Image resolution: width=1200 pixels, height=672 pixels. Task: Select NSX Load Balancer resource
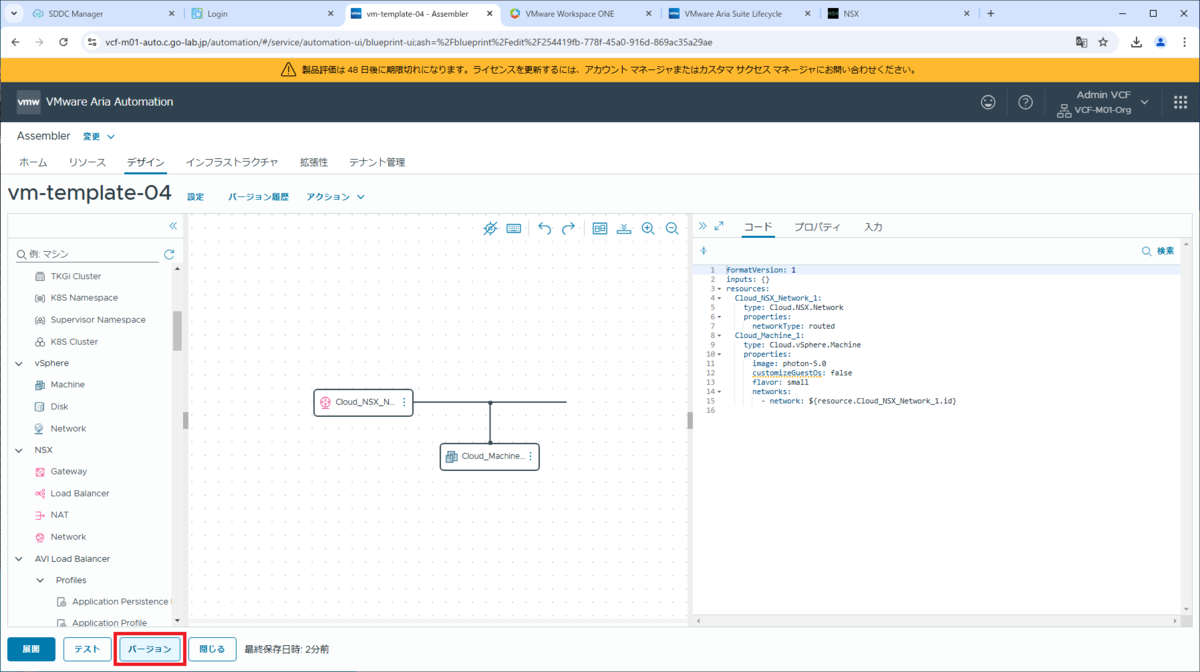click(x=80, y=494)
